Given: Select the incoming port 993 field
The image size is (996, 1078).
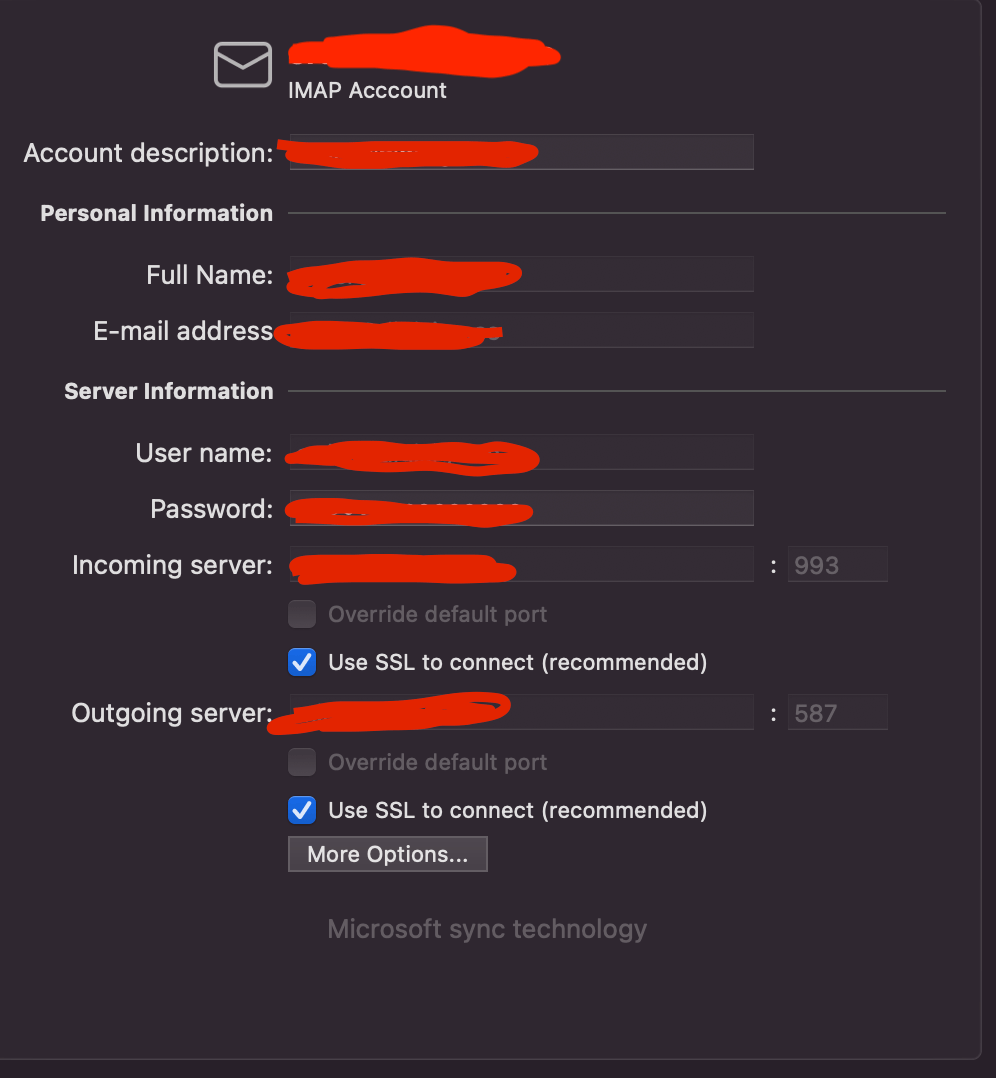Looking at the screenshot, I should click(837, 564).
